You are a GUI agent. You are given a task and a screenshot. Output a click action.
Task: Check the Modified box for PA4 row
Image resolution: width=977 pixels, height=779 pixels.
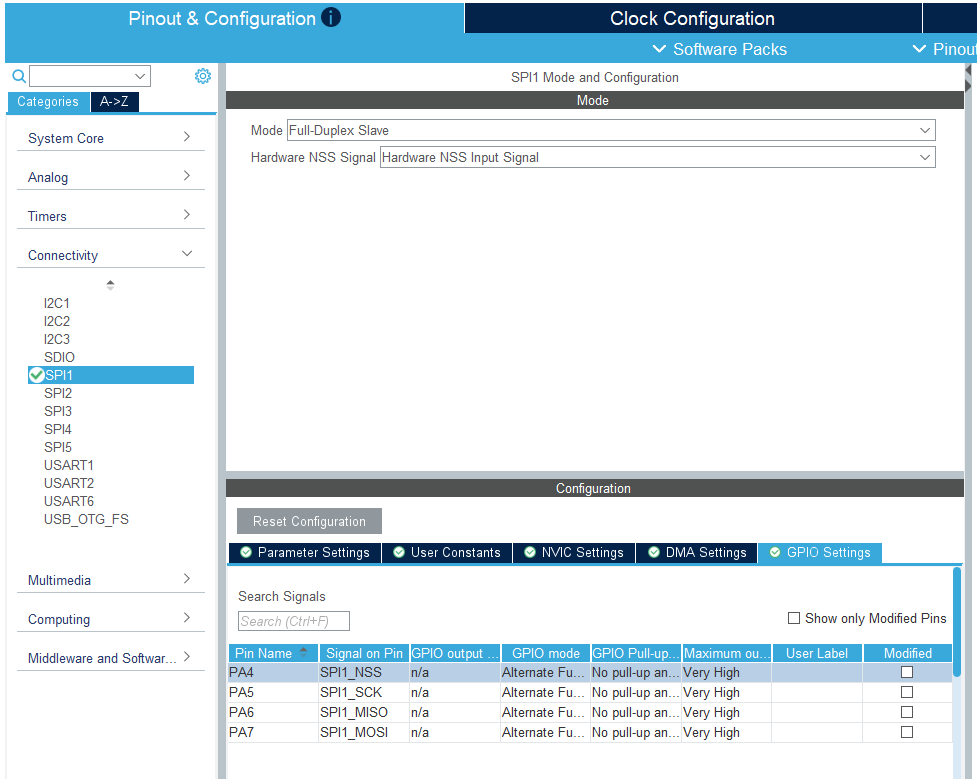(x=907, y=672)
